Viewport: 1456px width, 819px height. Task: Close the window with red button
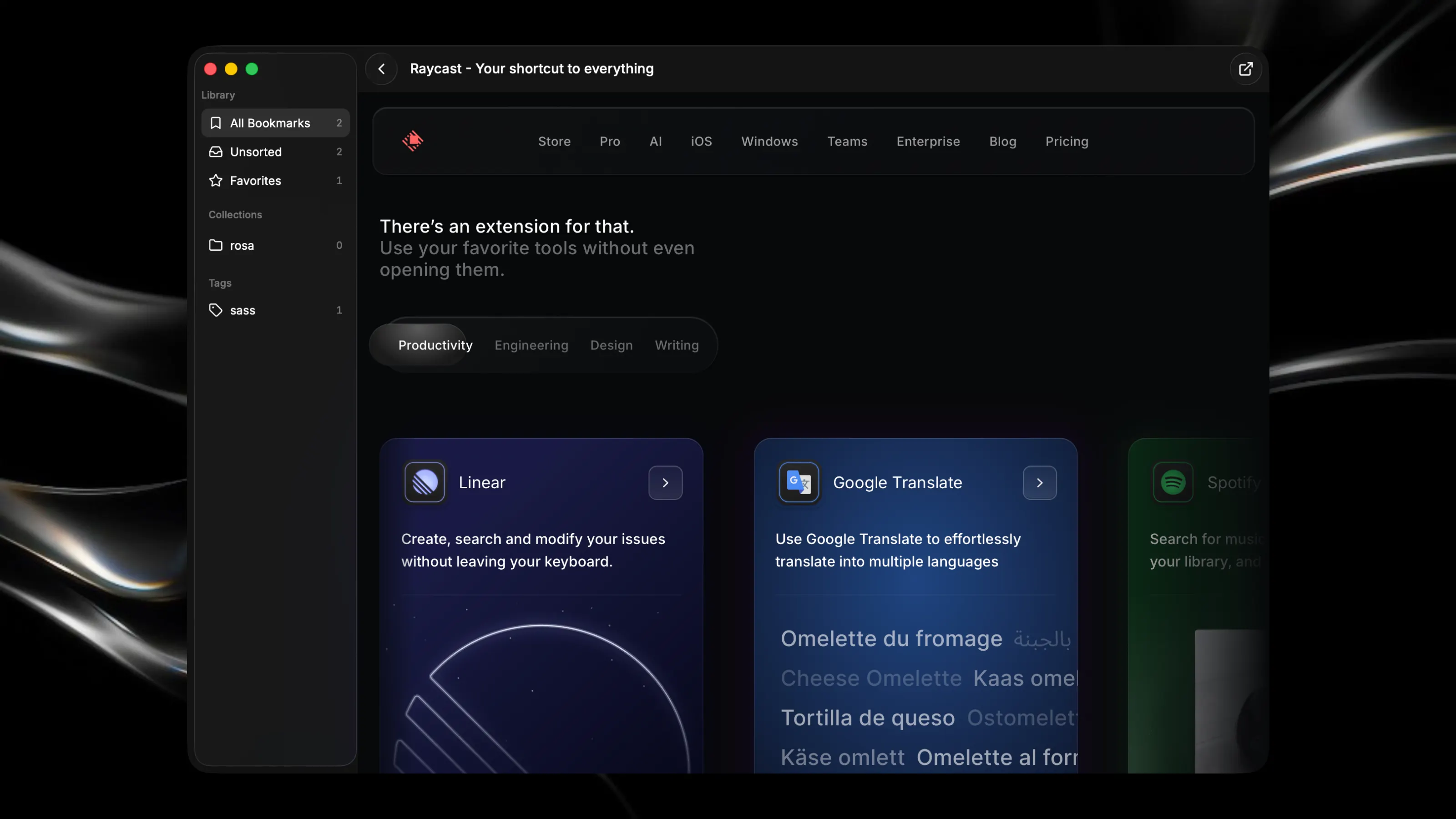[x=210, y=69]
